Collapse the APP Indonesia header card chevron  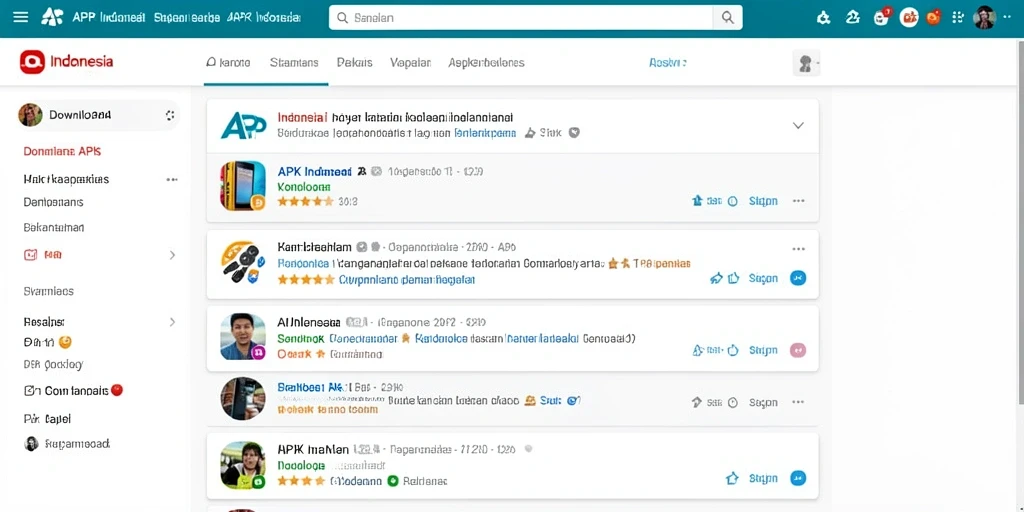pyautogui.click(x=798, y=125)
